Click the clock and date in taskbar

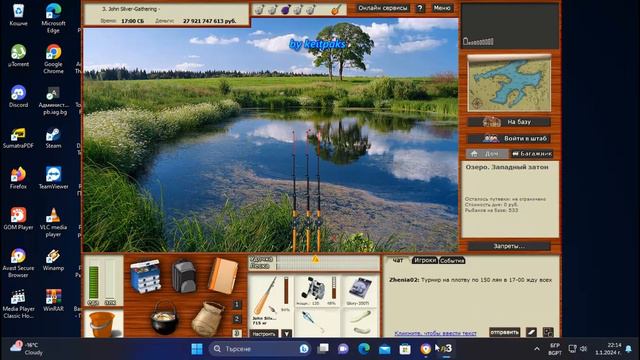click(x=608, y=349)
